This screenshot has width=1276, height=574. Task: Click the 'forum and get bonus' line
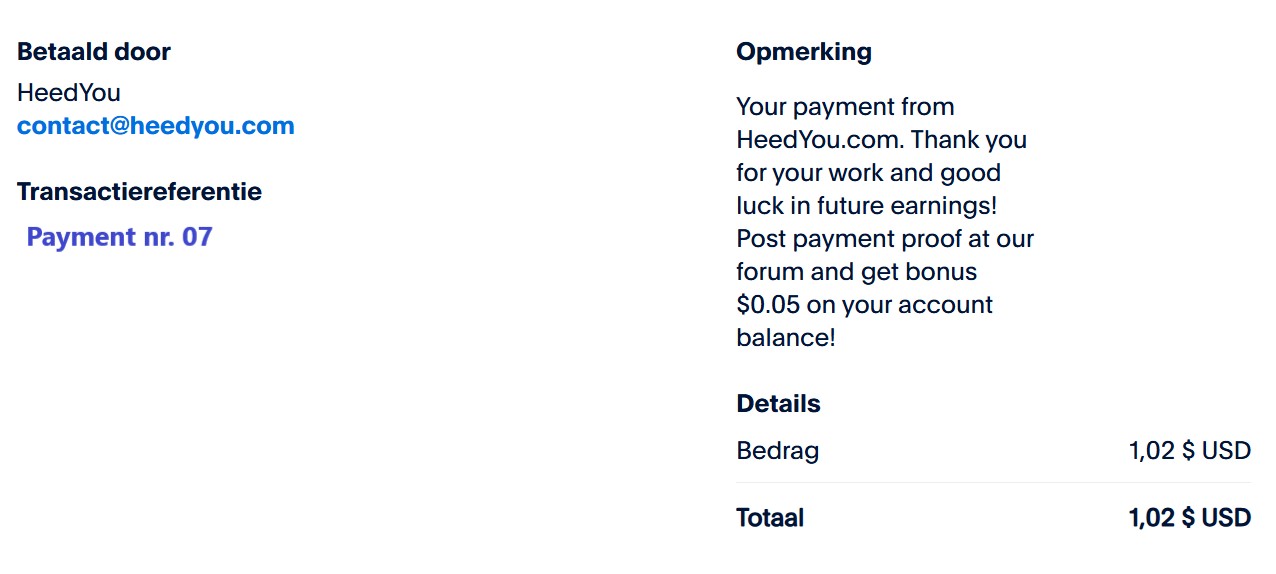pos(856,272)
